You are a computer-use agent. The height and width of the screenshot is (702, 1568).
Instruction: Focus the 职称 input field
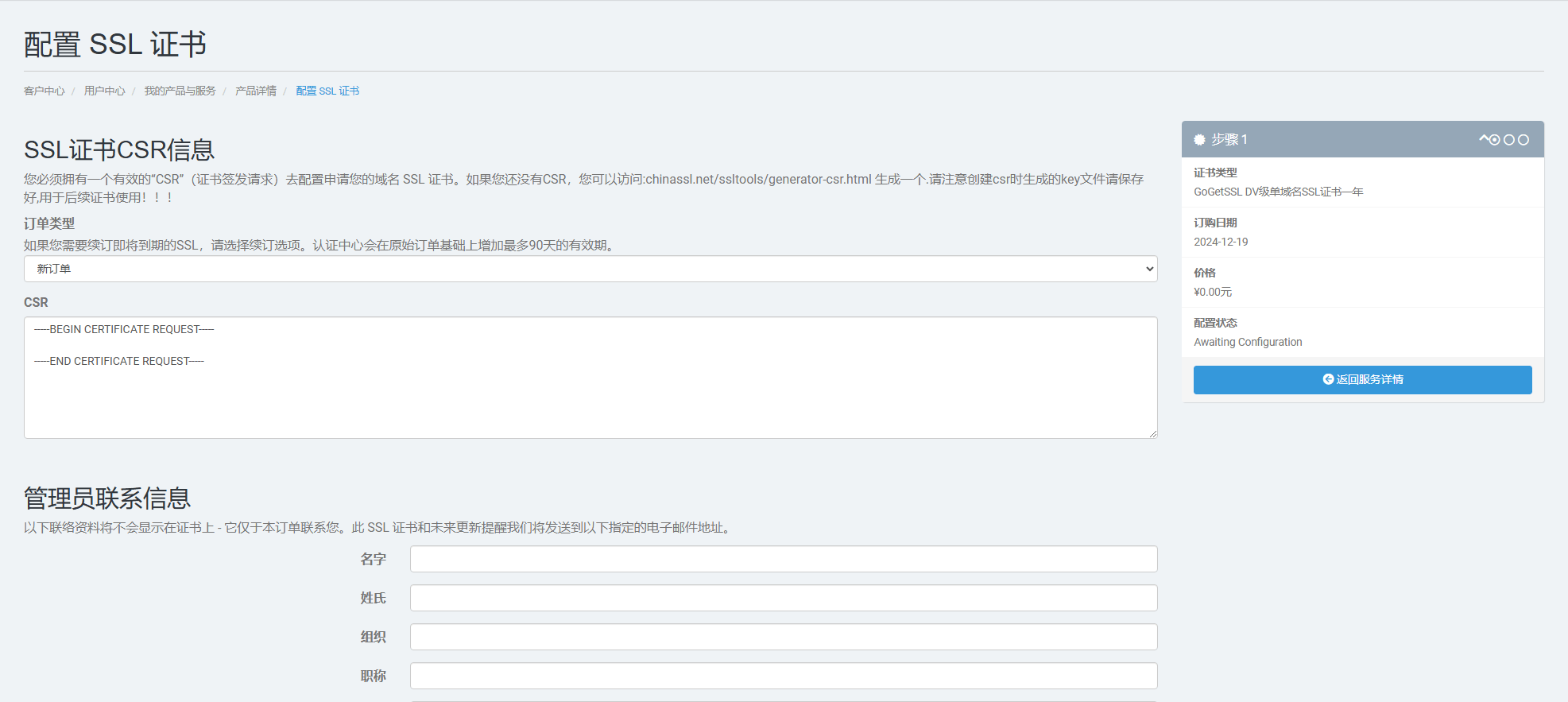(x=784, y=676)
